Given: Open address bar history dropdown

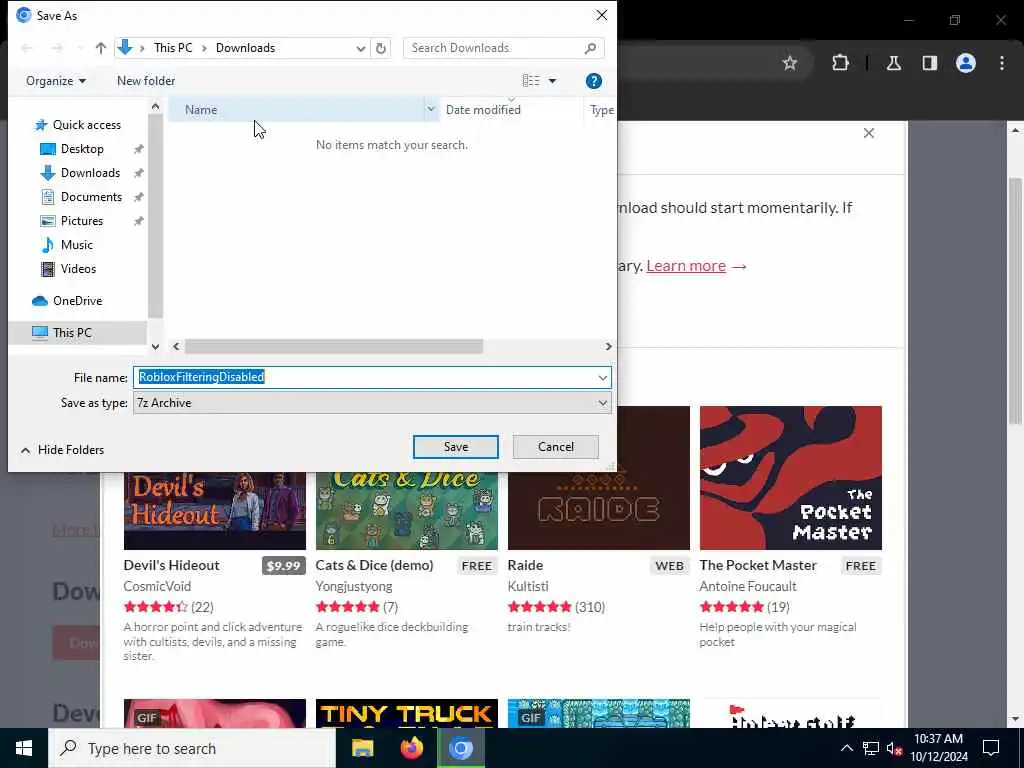Looking at the screenshot, I should pos(360,48).
